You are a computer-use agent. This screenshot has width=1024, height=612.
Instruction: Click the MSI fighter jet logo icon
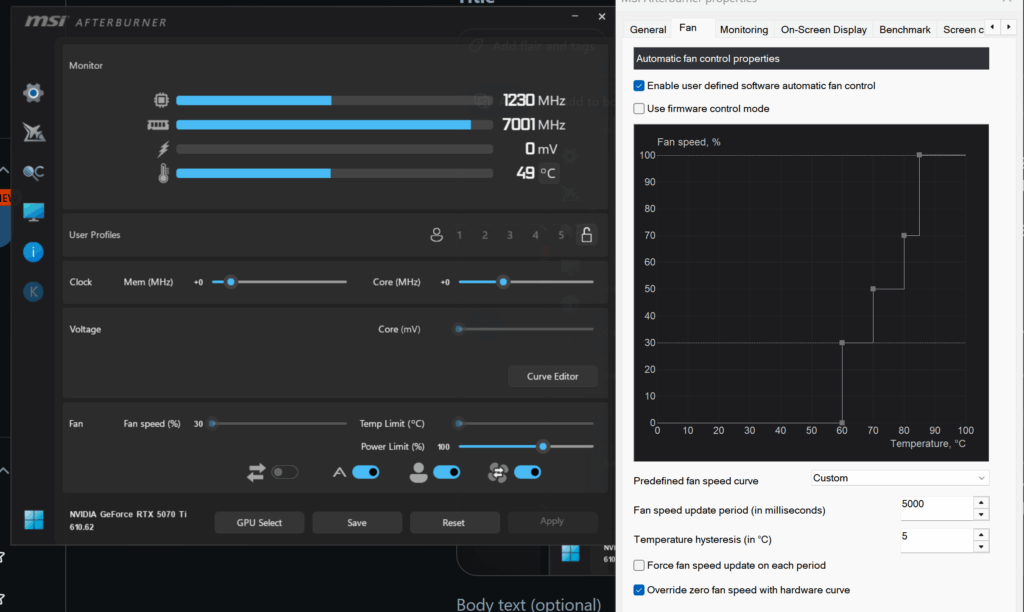pos(33,133)
